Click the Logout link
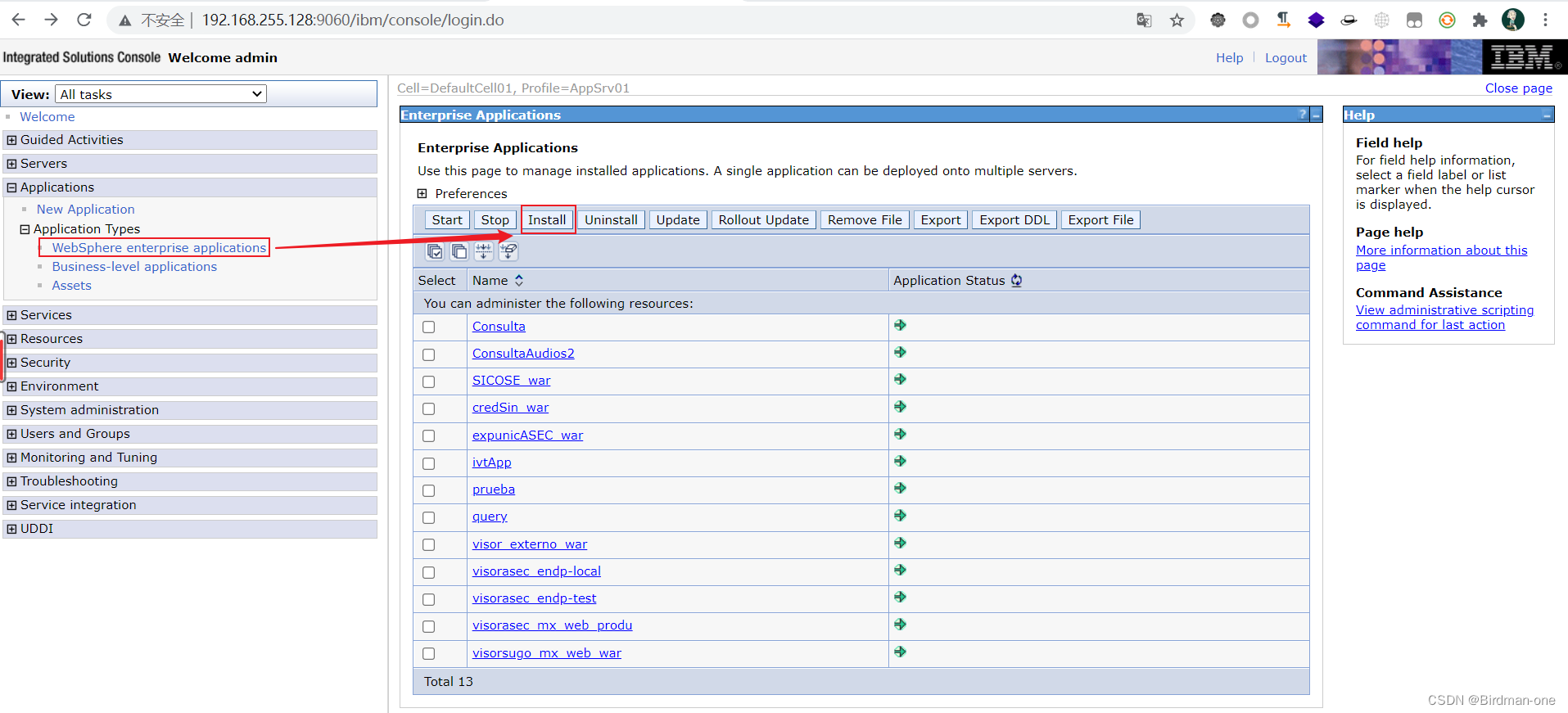Screen dimensions: 1568x713 pyautogui.click(x=1286, y=58)
